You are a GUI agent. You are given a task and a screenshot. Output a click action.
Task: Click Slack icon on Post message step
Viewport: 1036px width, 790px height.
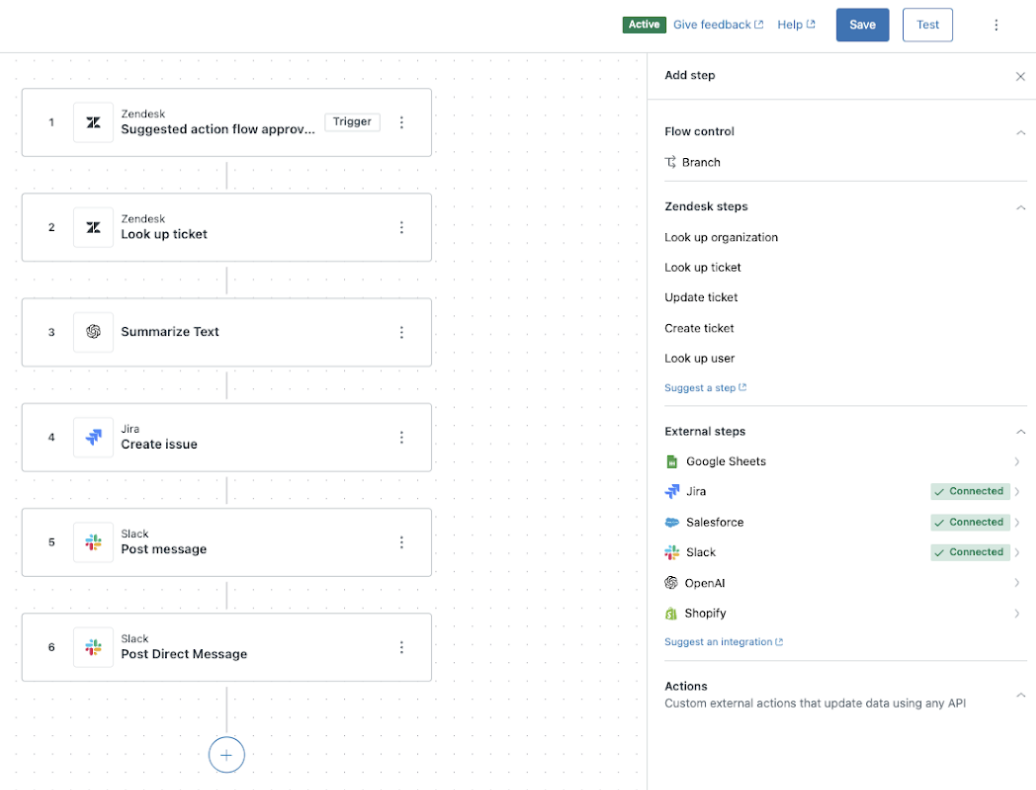coord(93,542)
